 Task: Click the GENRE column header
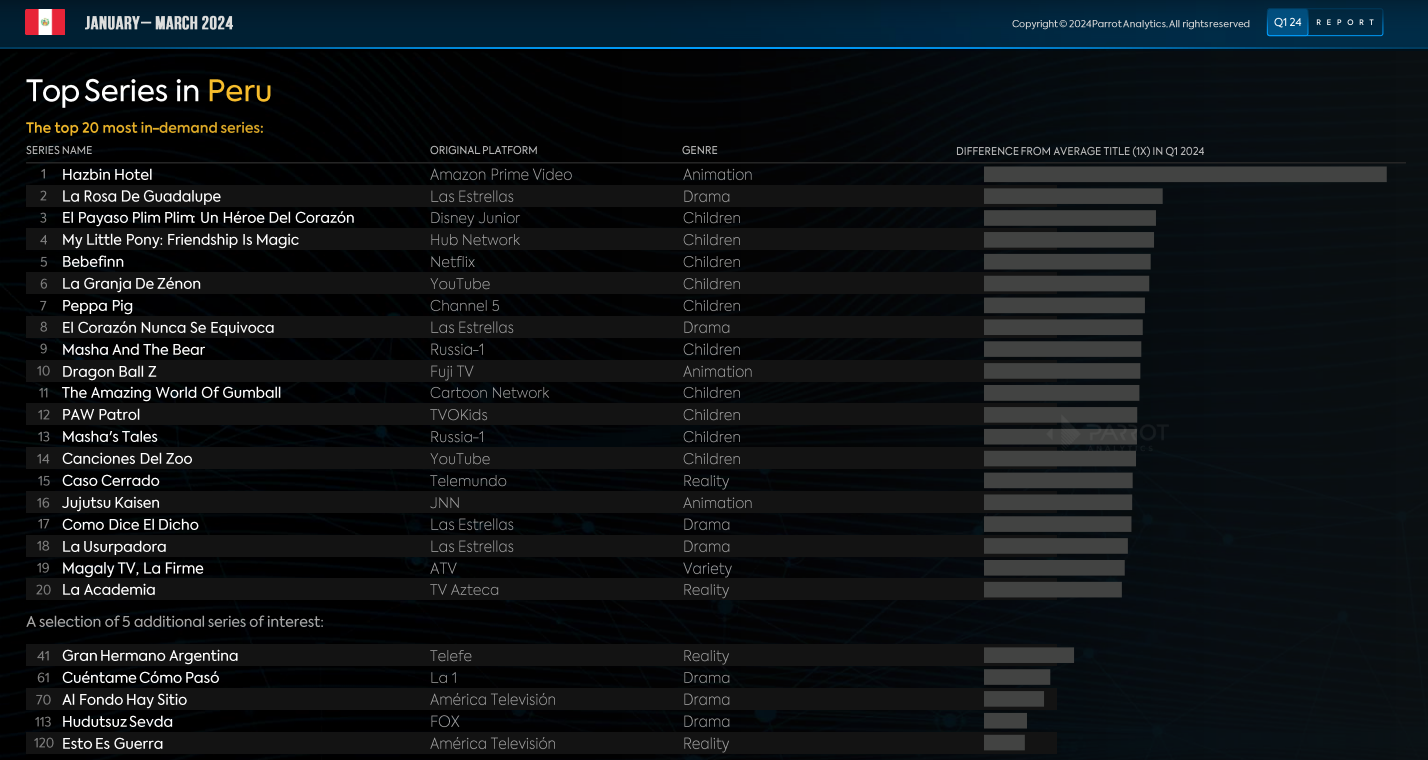(x=700, y=151)
